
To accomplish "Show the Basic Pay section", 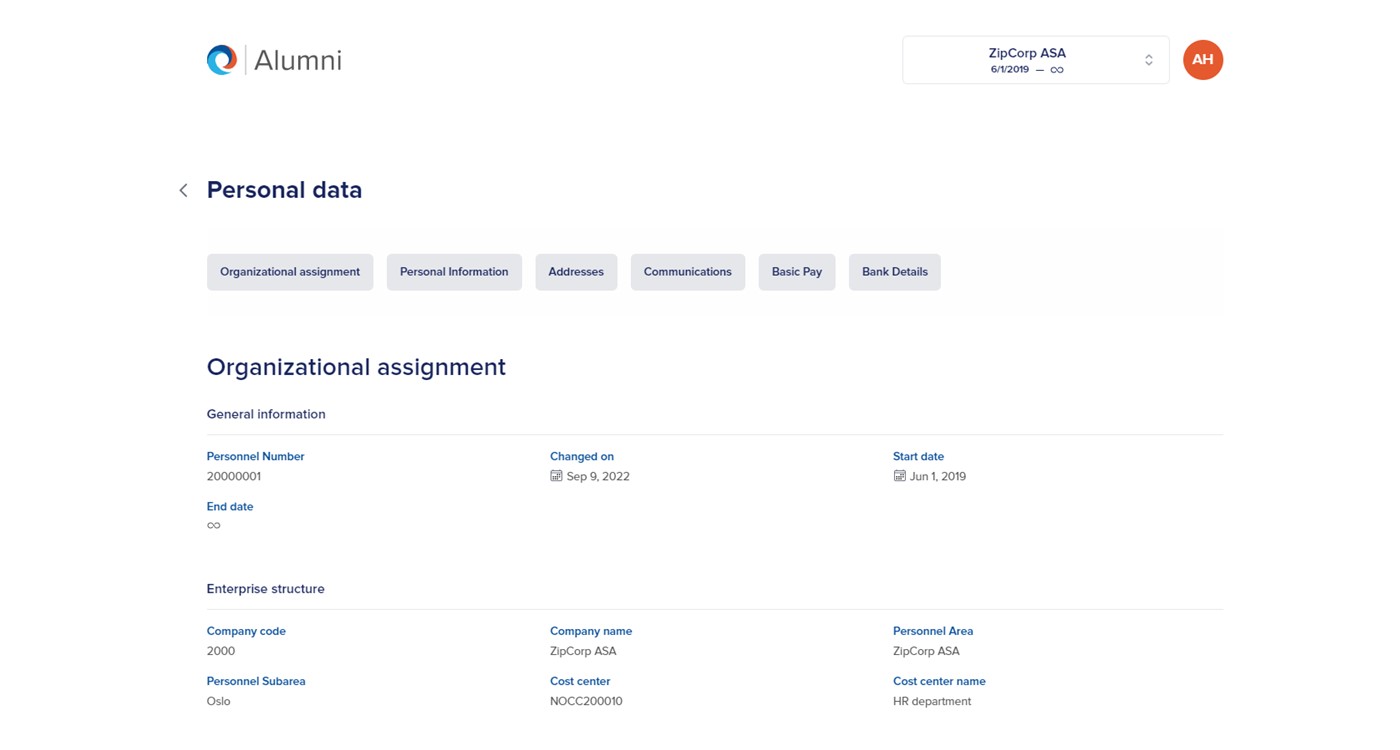I will pyautogui.click(x=796, y=272).
